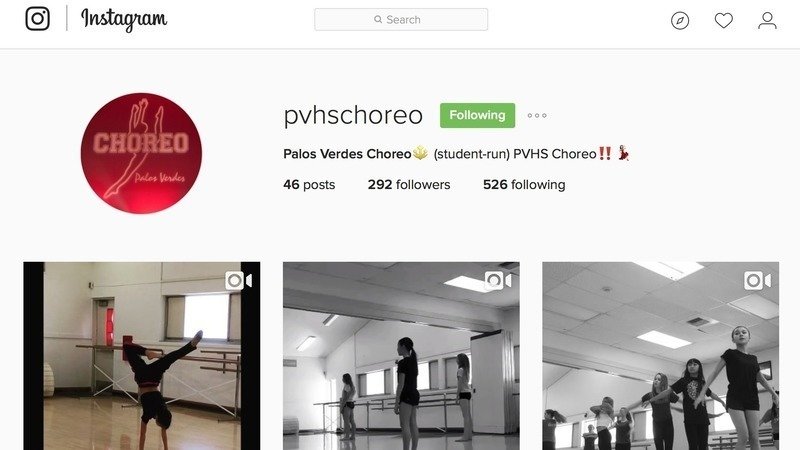The width and height of the screenshot is (800, 450).
Task: Open the middle black-and-white studio video
Action: pyautogui.click(x=402, y=356)
